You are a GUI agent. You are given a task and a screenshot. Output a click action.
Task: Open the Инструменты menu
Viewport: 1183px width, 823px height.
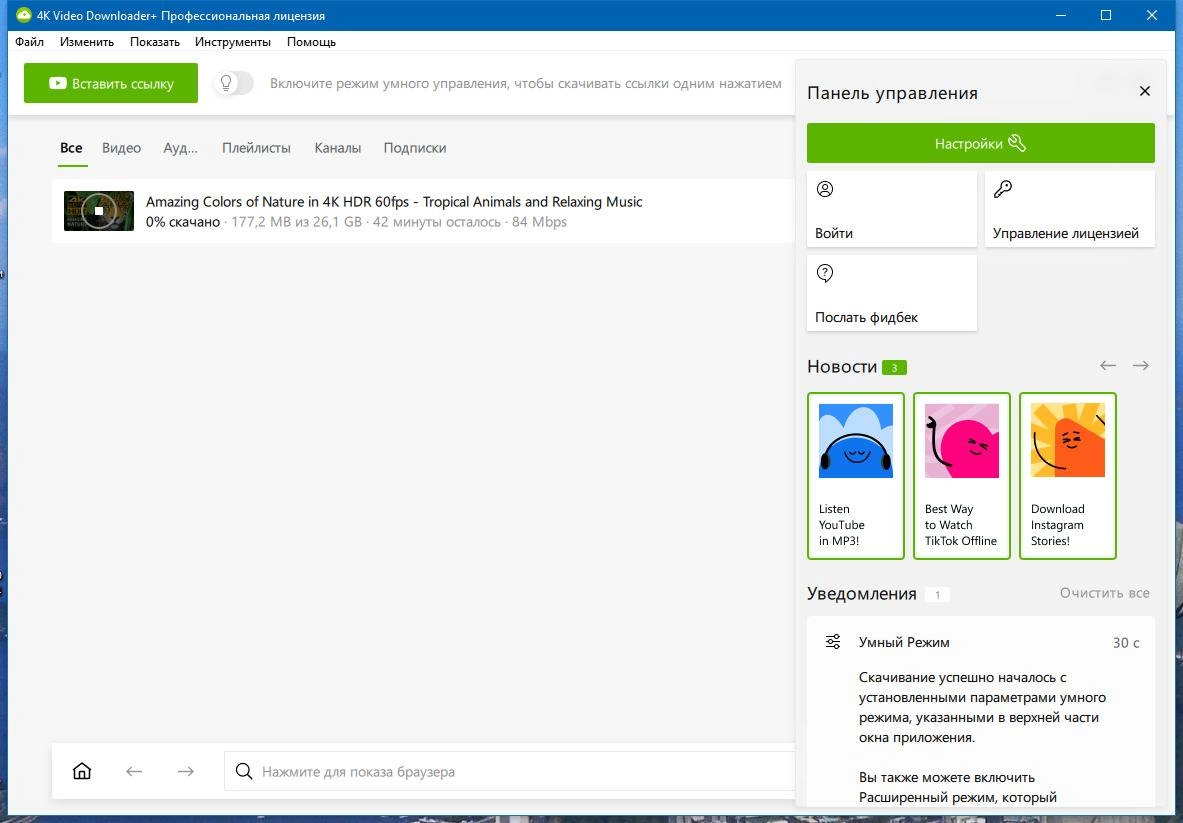tap(232, 42)
